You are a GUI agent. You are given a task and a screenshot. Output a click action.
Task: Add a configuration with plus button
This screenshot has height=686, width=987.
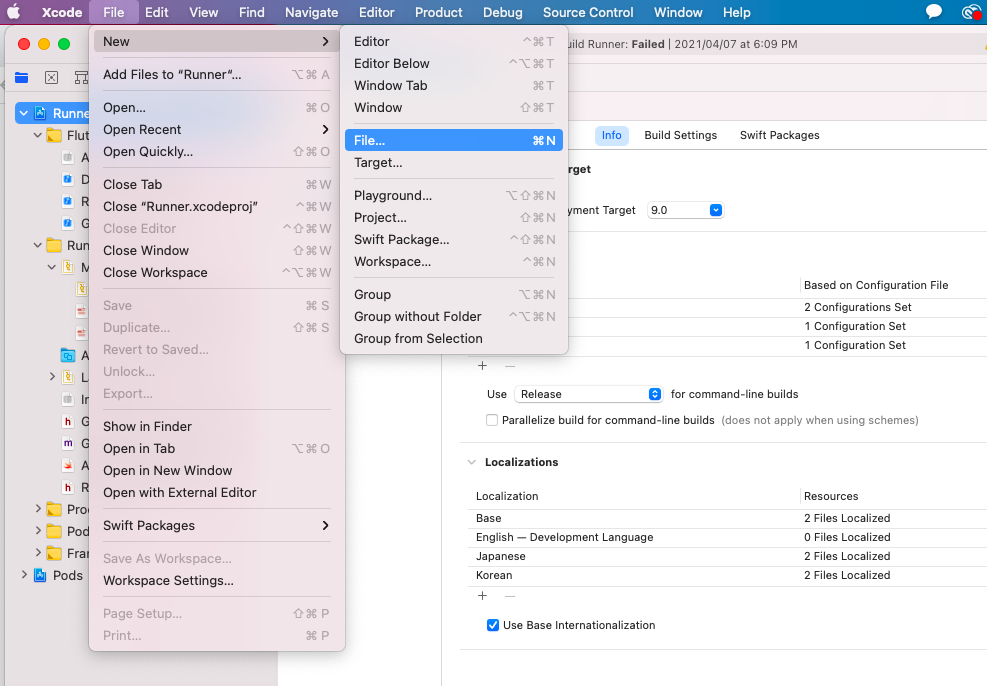click(482, 366)
